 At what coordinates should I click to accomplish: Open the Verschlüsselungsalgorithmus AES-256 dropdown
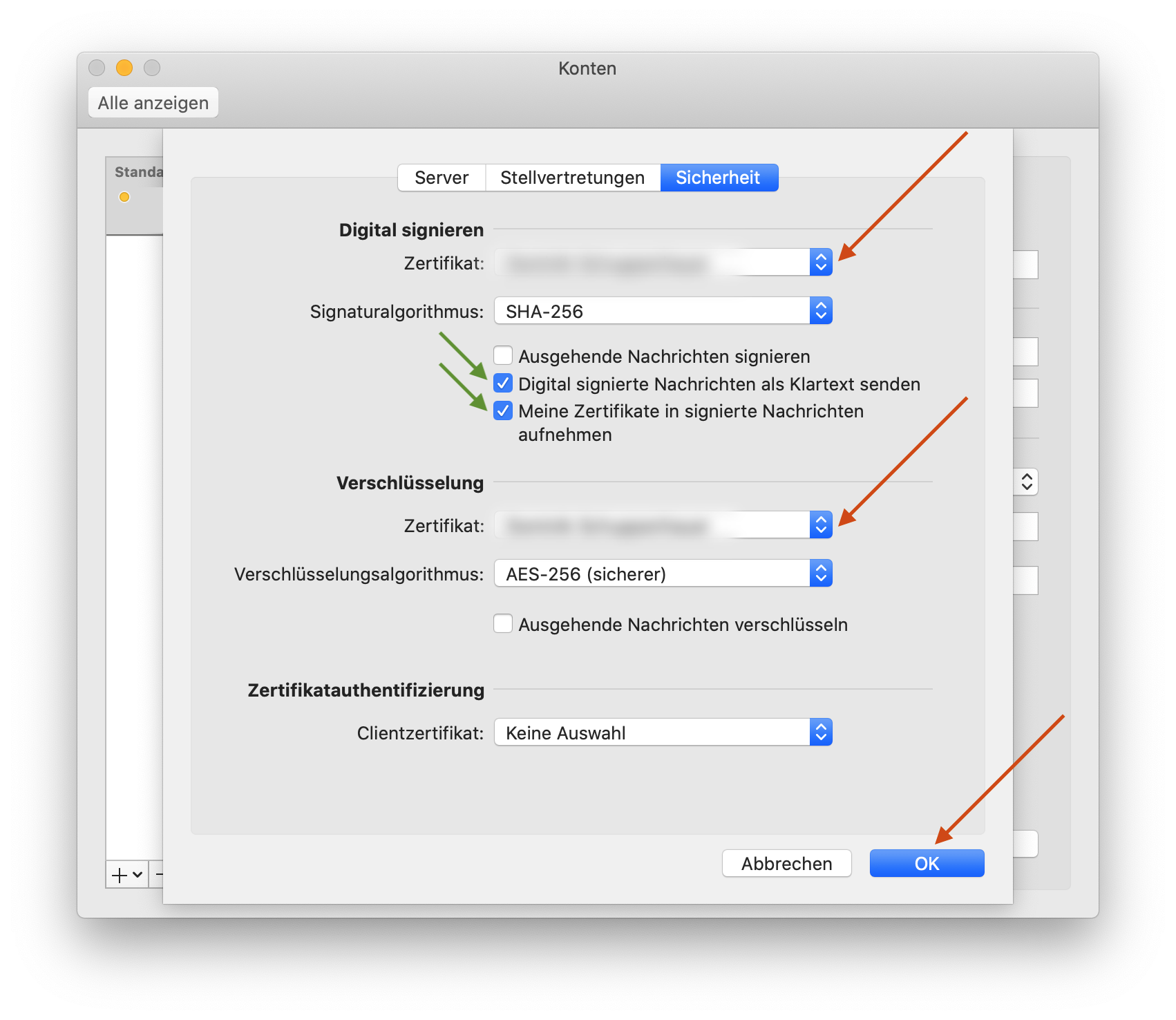pyautogui.click(x=663, y=574)
